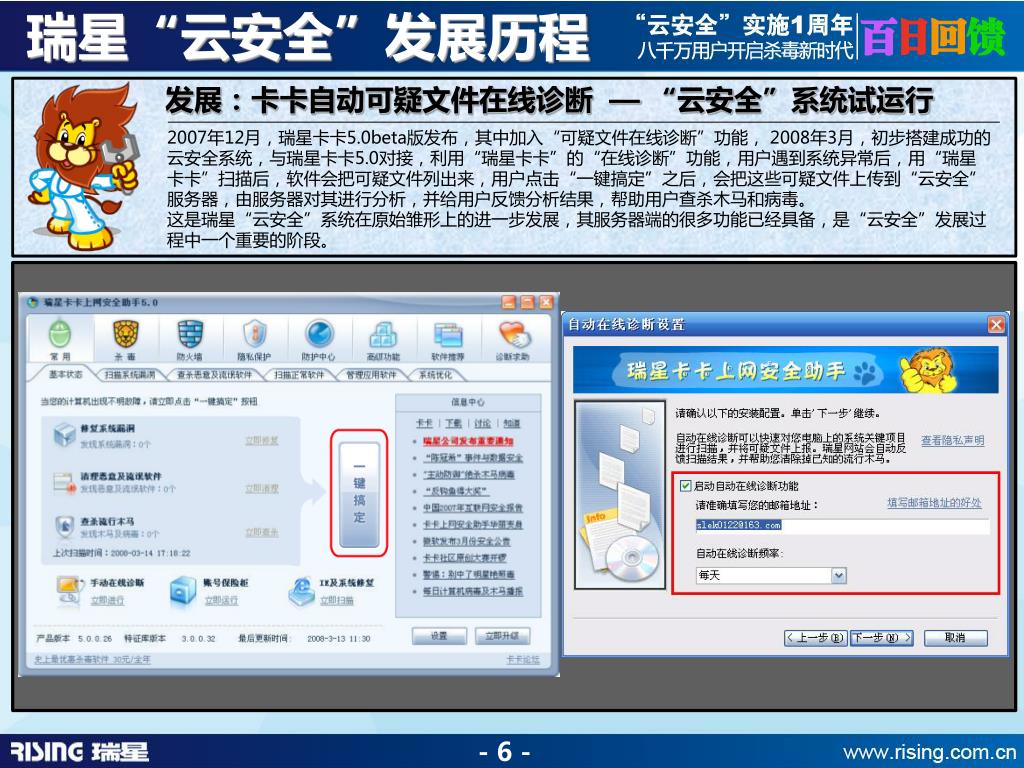The width and height of the screenshot is (1024, 768).
Task: Click 立即扫描 under IE及系统修复
Action: click(x=337, y=600)
